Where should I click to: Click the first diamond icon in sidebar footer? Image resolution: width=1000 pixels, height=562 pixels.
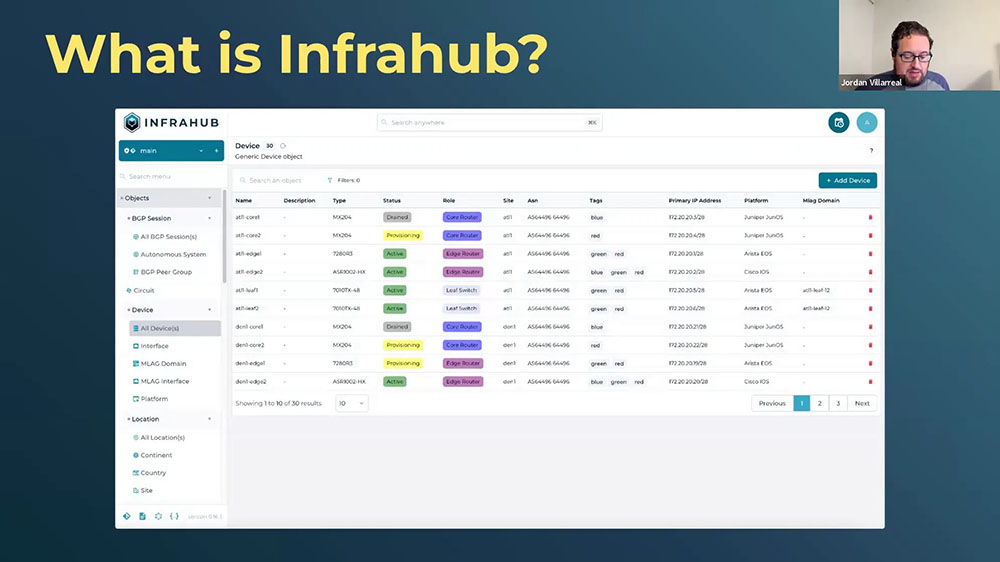click(x=126, y=516)
